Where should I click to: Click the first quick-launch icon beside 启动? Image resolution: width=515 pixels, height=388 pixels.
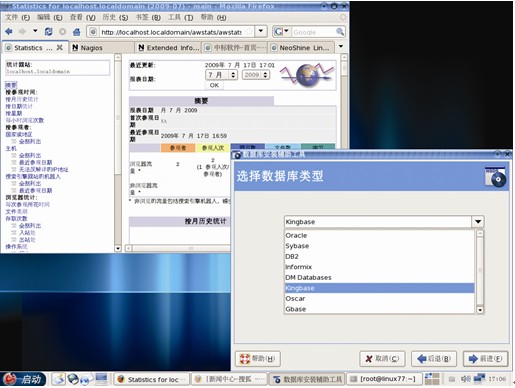click(x=59, y=379)
